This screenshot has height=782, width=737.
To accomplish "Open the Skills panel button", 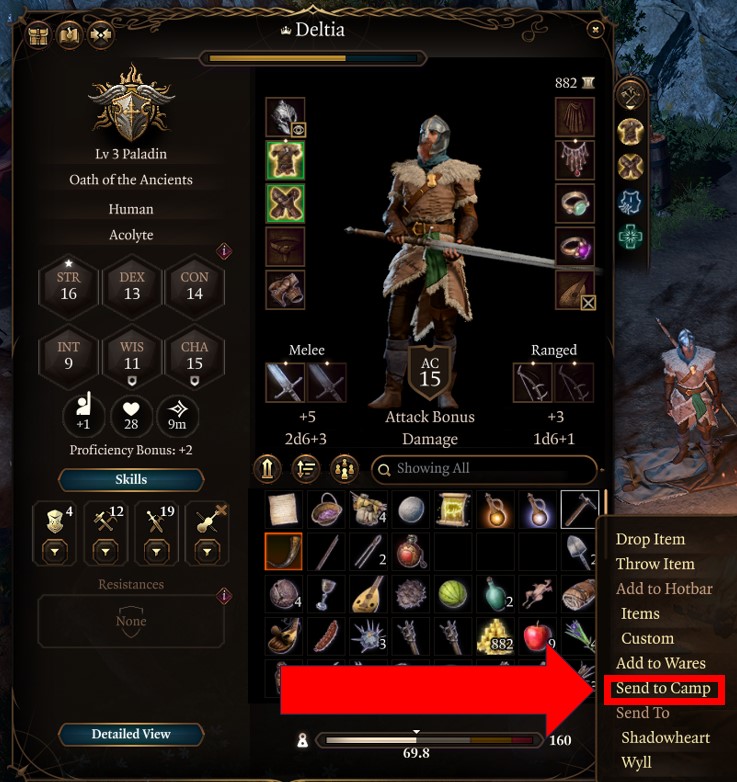I will click(x=131, y=479).
